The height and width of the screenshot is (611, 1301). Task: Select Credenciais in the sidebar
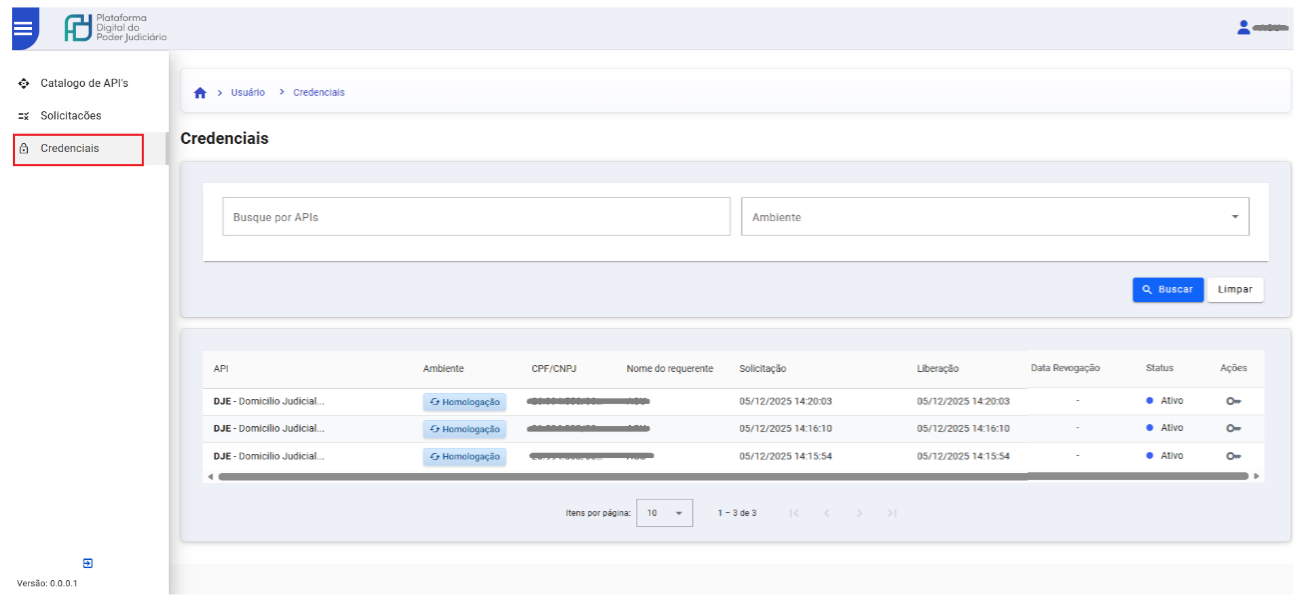(x=70, y=149)
